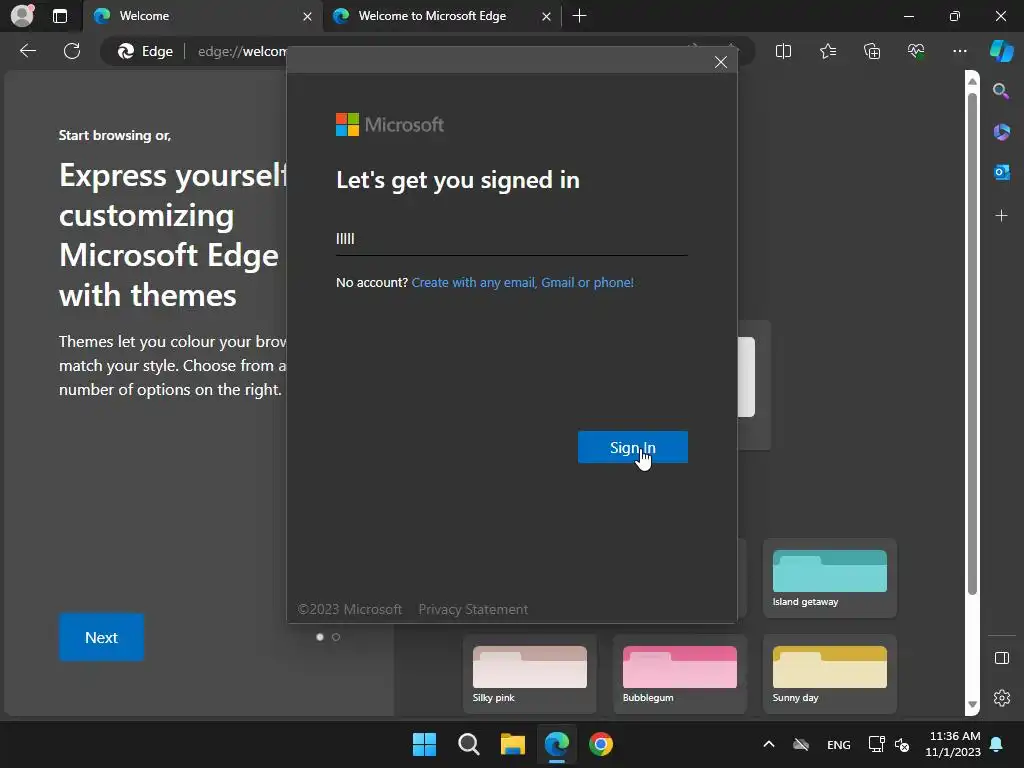1024x768 pixels.
Task: Click the Next button
Action: click(101, 637)
